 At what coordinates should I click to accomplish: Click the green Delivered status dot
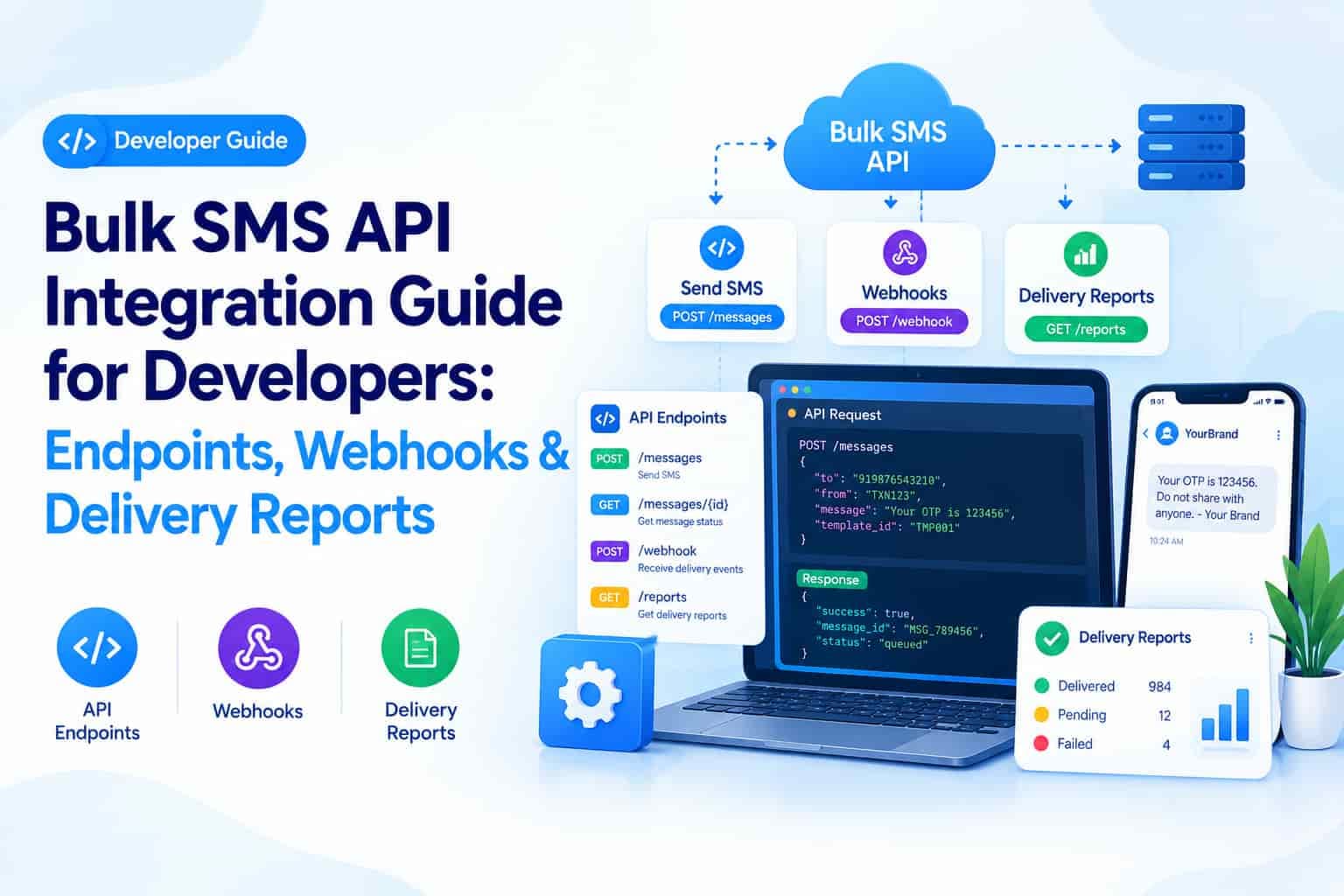coord(1041,686)
